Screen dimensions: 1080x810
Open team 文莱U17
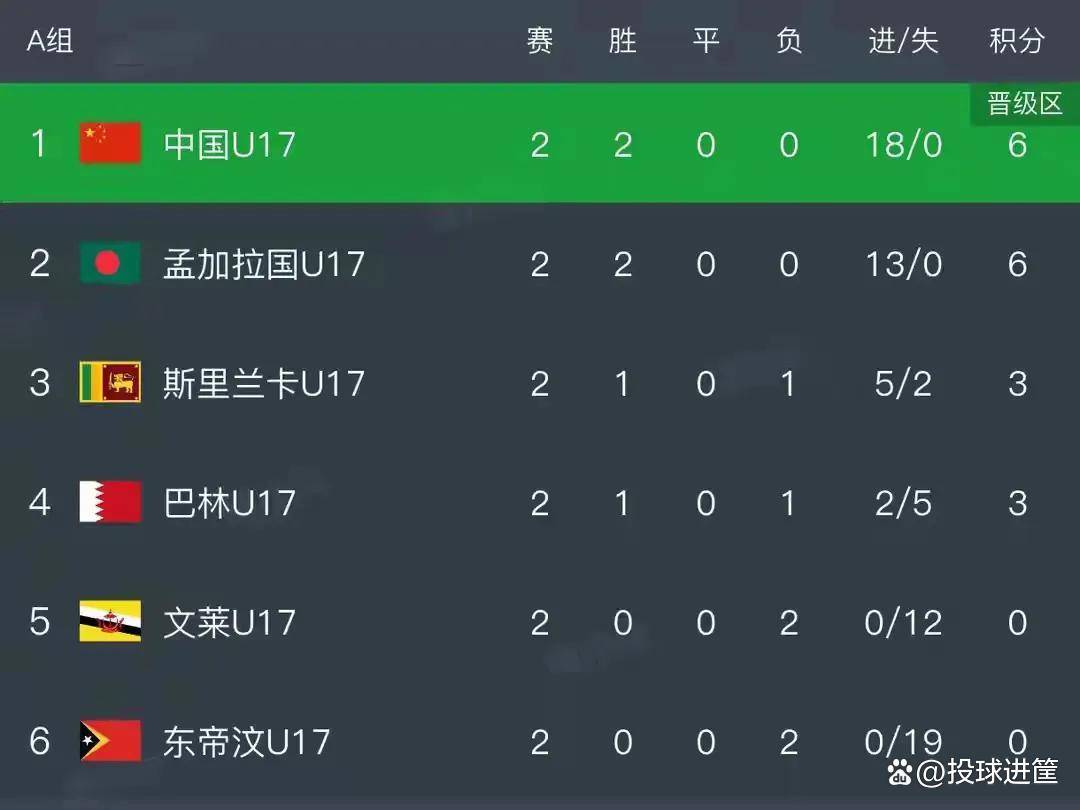230,622
